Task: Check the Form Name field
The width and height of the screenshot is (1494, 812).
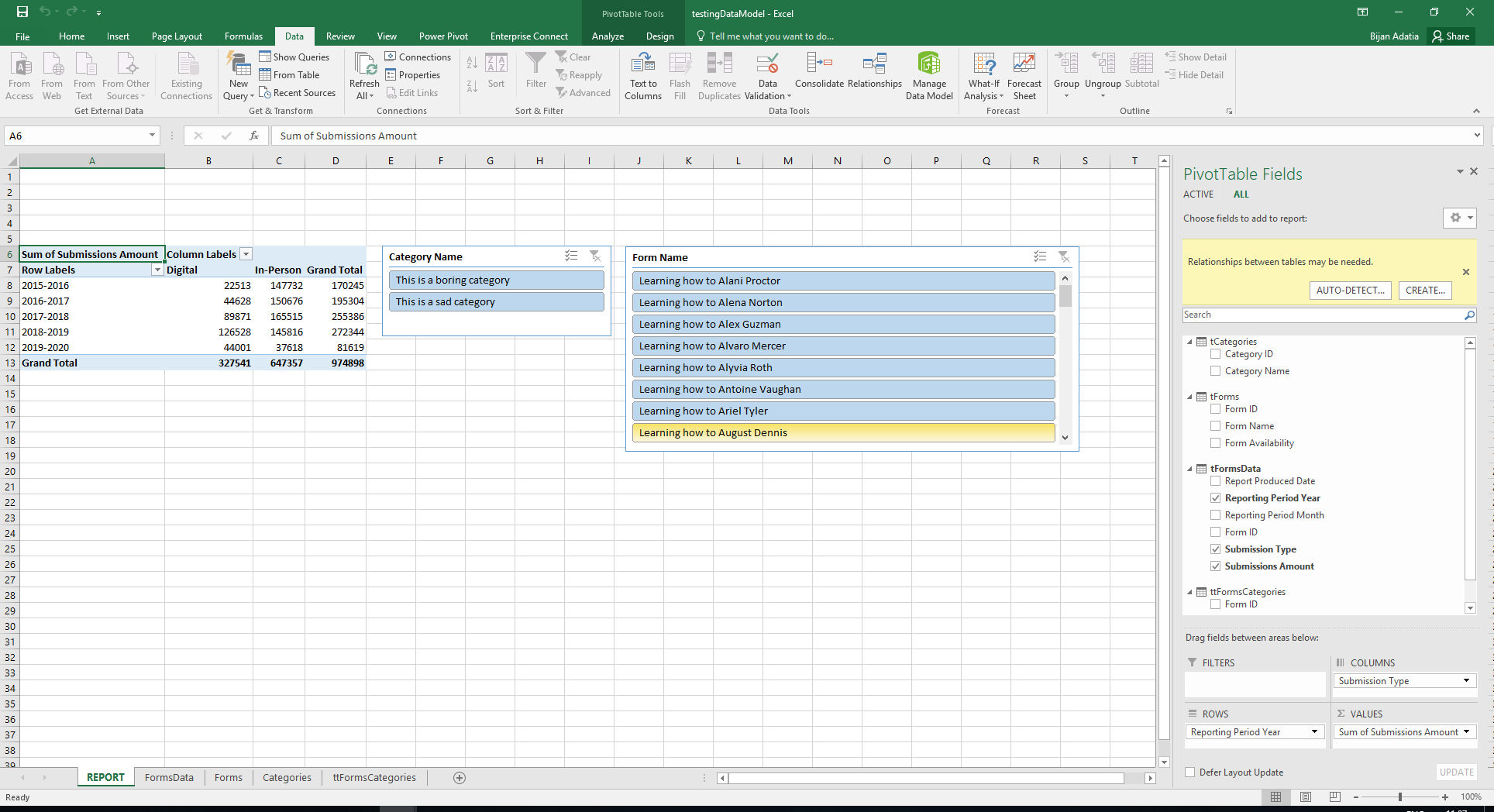Action: (x=1215, y=426)
